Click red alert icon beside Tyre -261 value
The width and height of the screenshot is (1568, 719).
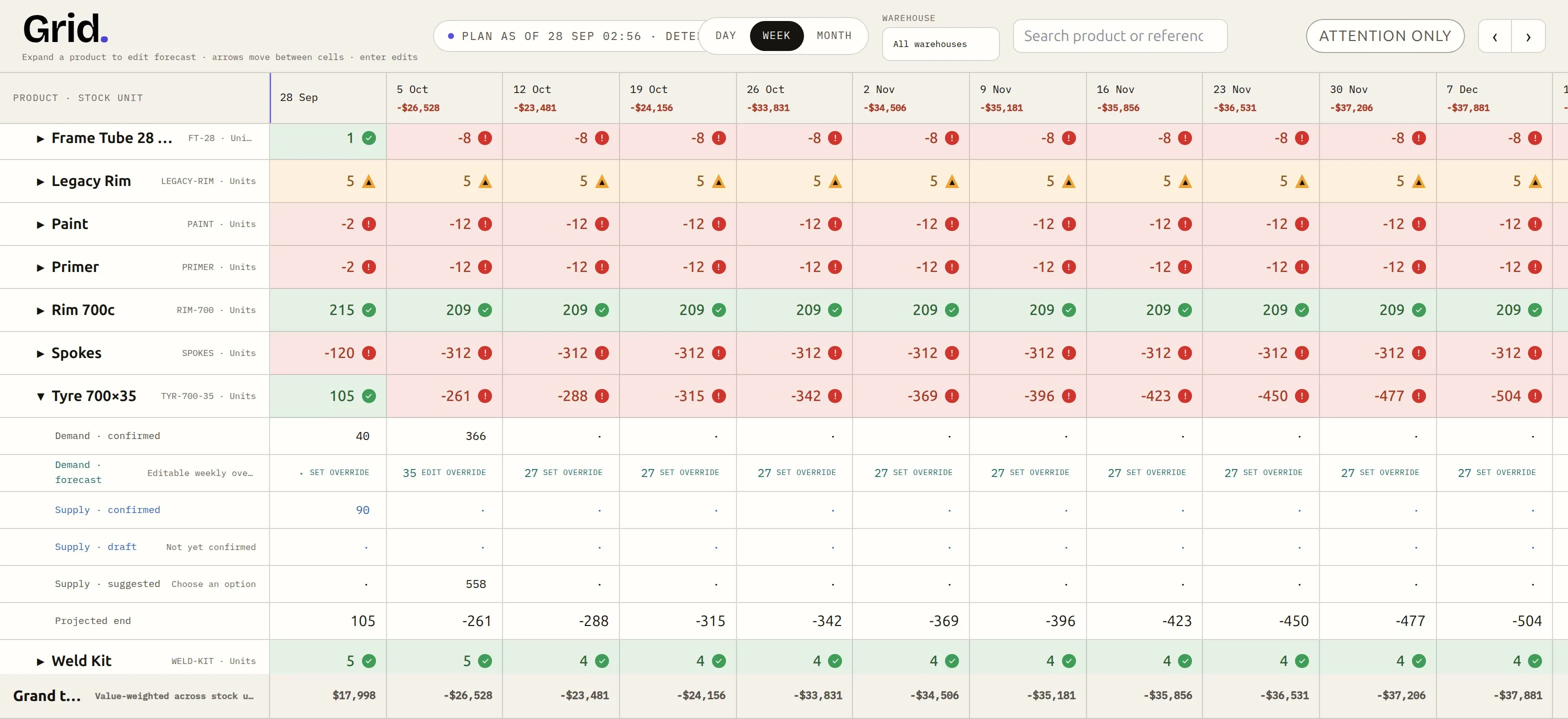485,396
